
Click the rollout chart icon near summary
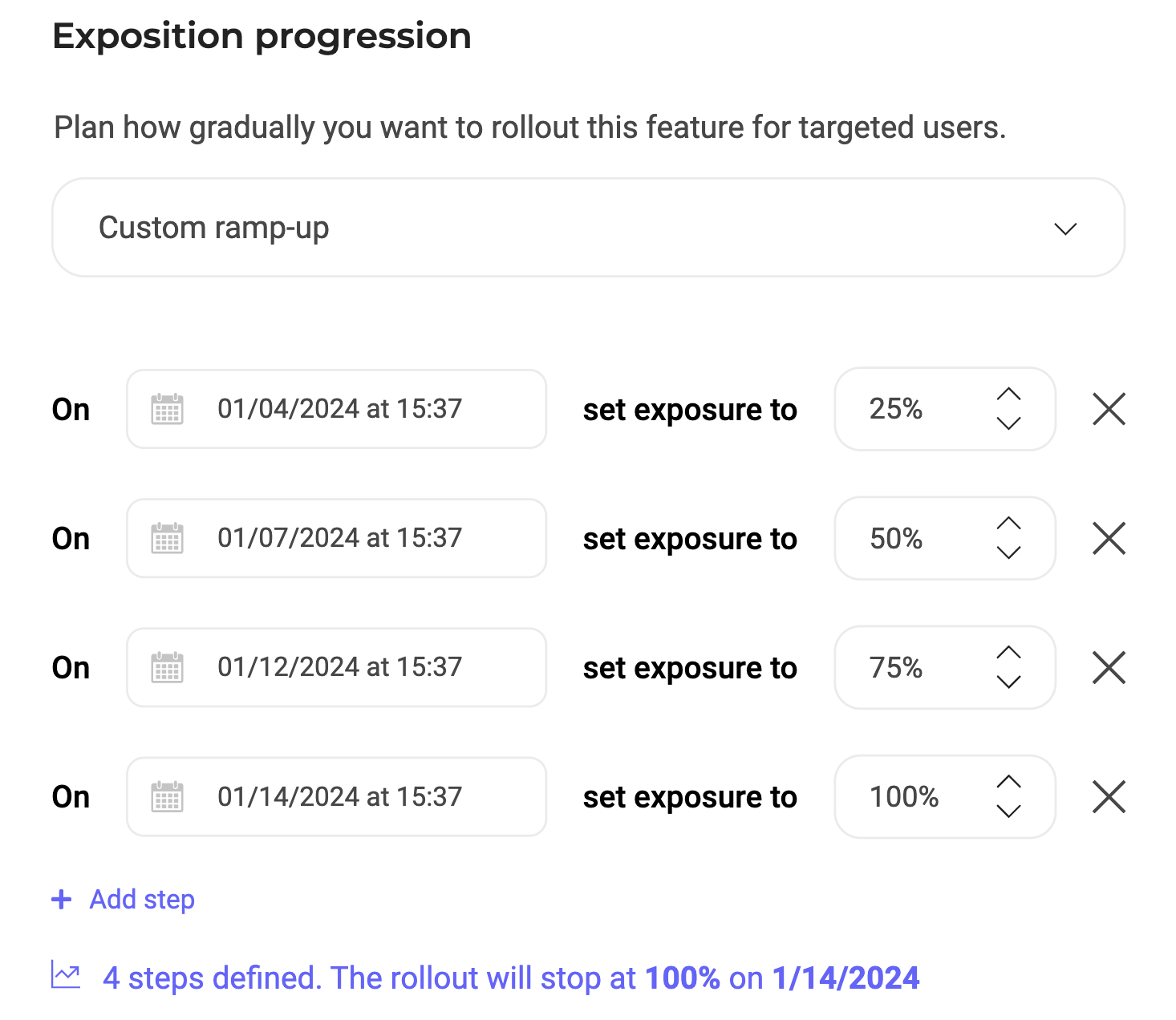pos(66,975)
